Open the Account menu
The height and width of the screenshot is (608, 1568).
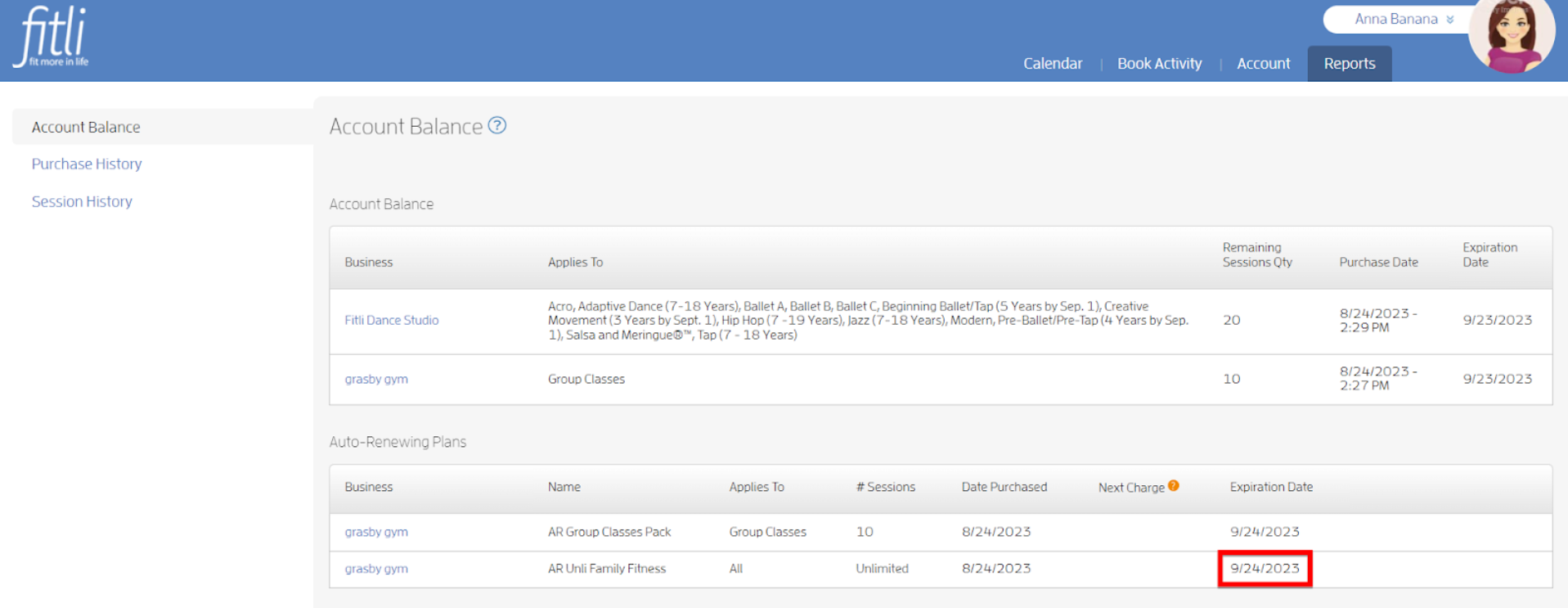coord(1264,63)
